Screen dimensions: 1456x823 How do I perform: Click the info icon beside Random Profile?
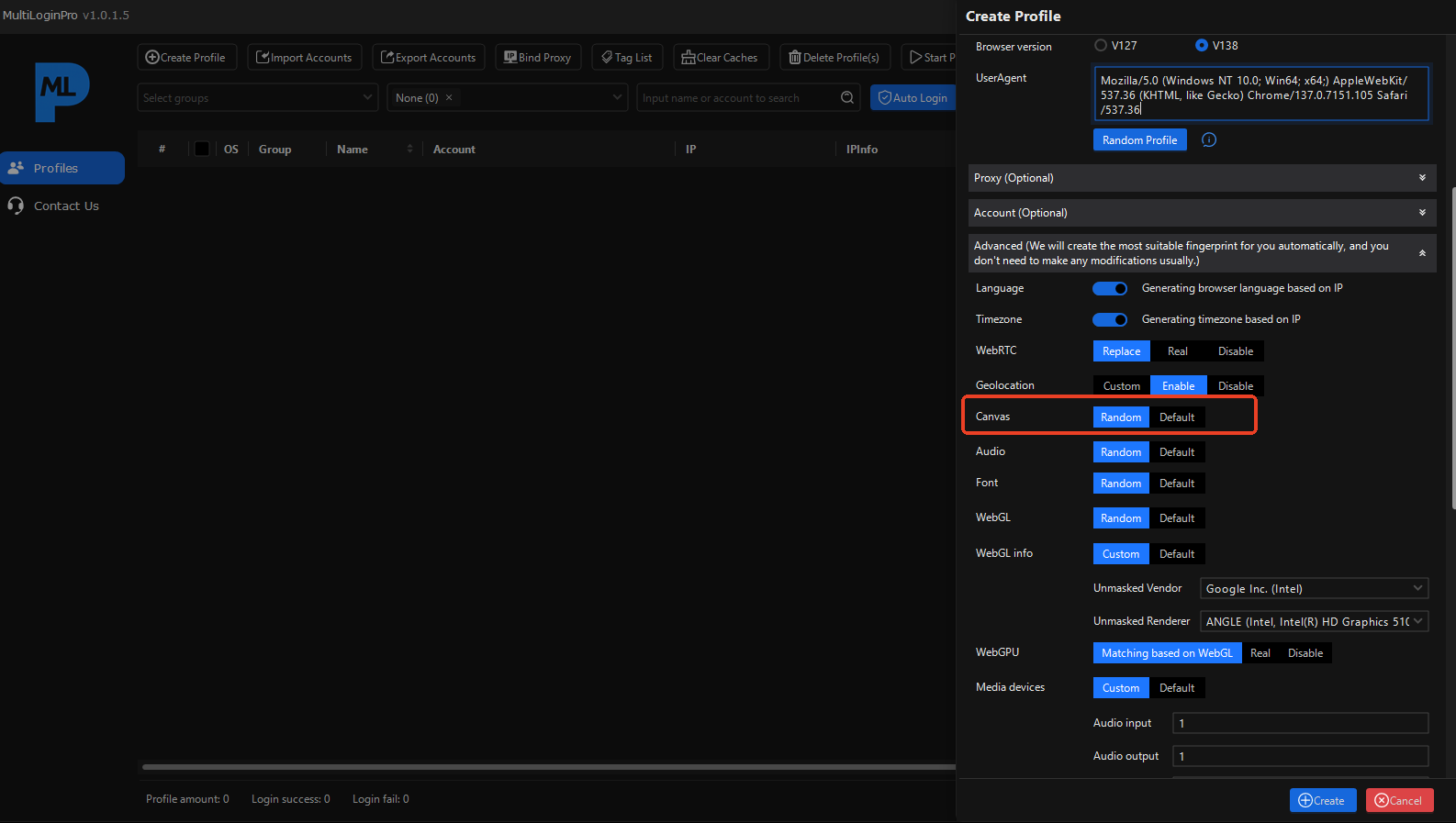tap(1209, 139)
